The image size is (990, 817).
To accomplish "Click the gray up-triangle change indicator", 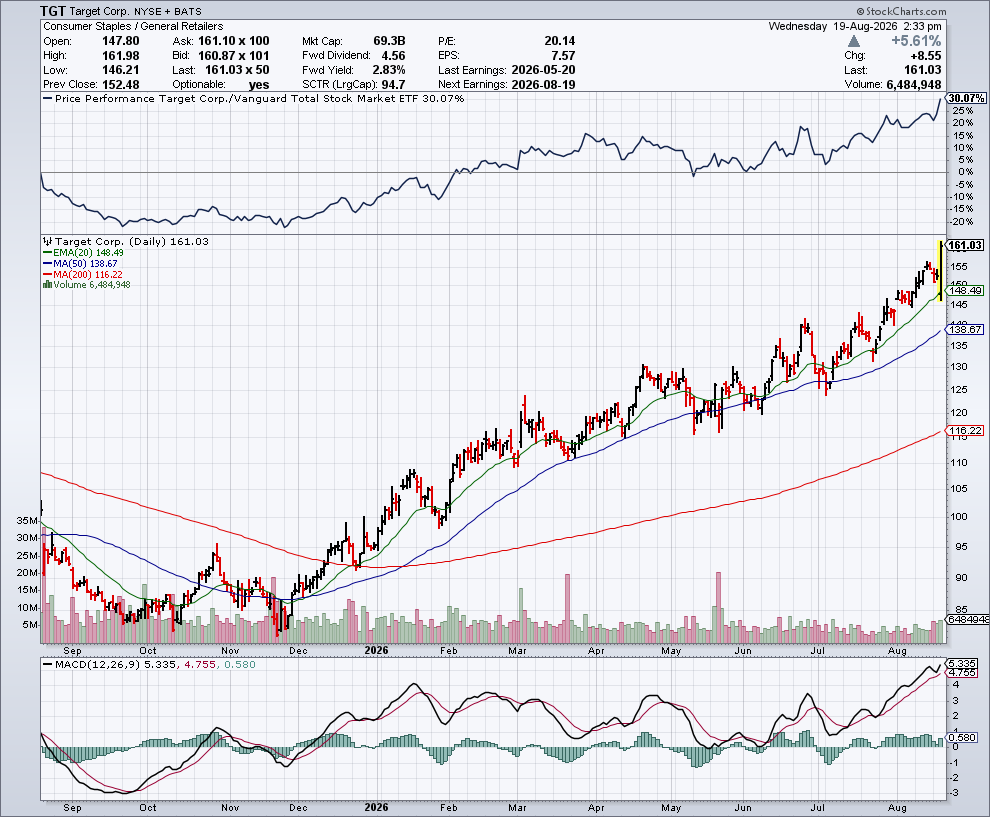I will [854, 41].
